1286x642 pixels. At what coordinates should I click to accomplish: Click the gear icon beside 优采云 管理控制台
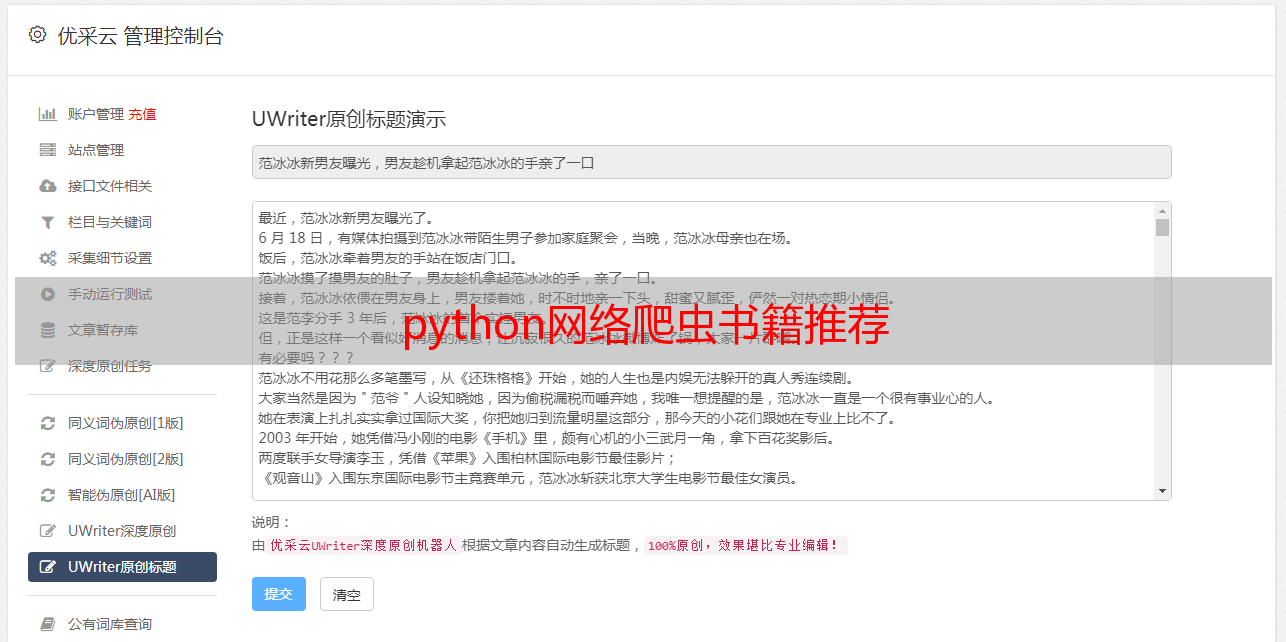click(38, 35)
